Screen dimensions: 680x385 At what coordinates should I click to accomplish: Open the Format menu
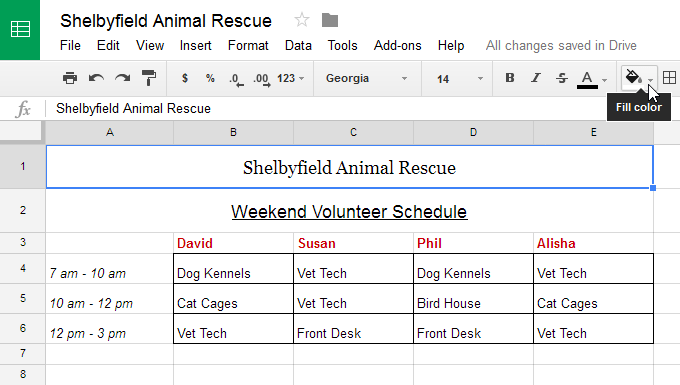point(248,46)
